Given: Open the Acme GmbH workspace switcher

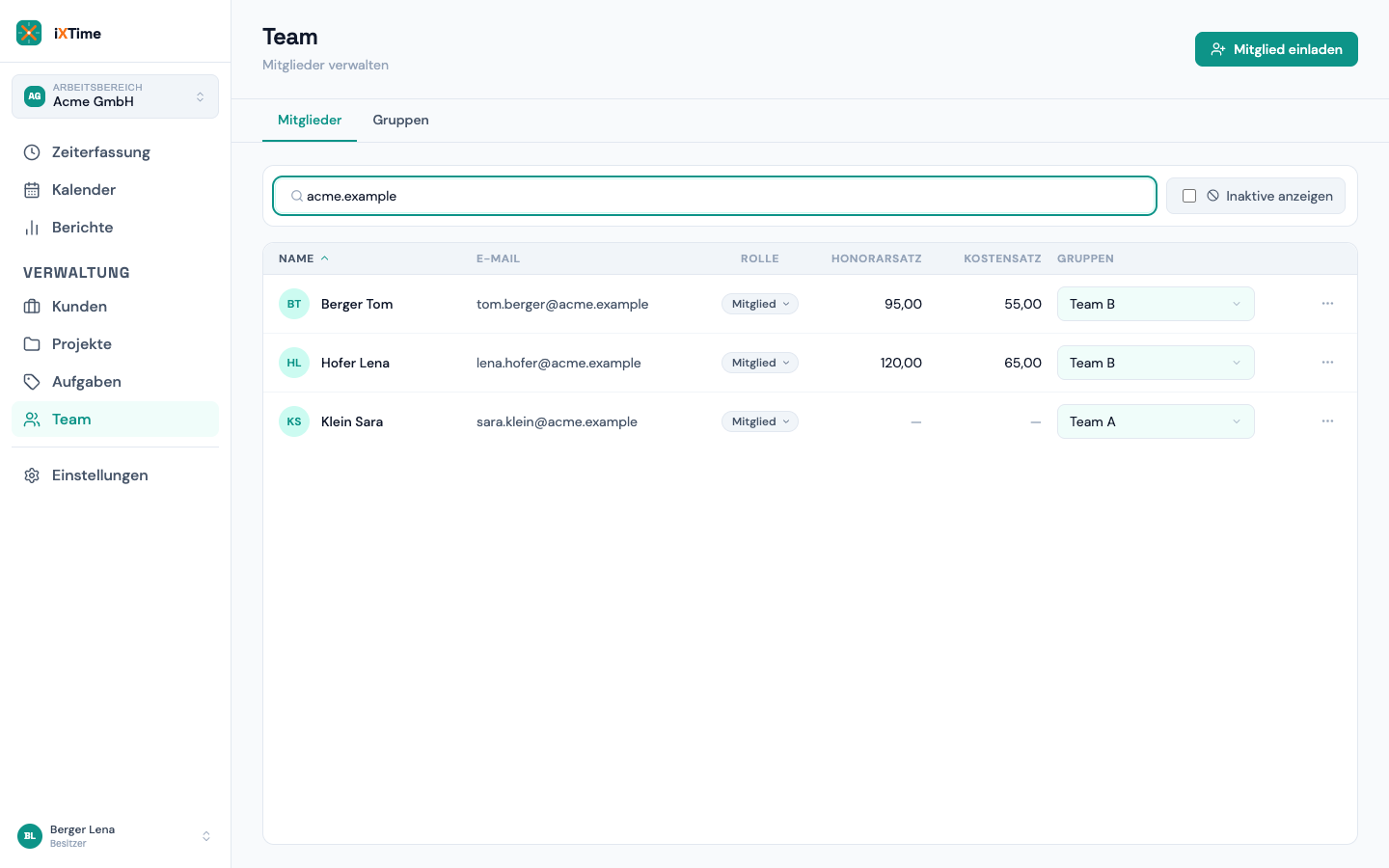Looking at the screenshot, I should [x=115, y=96].
